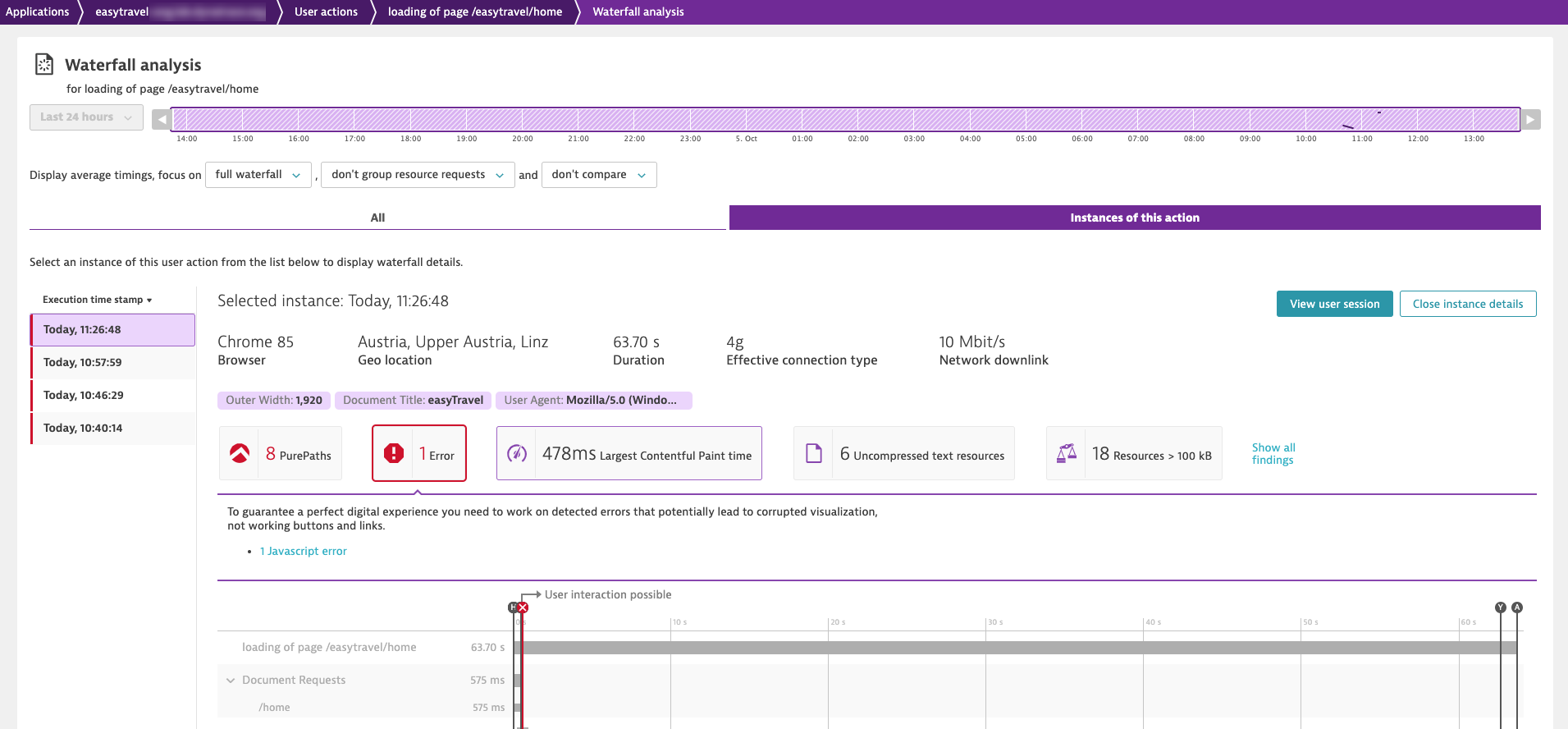
Task: Open the full waterfall focus dropdown
Action: click(258, 175)
